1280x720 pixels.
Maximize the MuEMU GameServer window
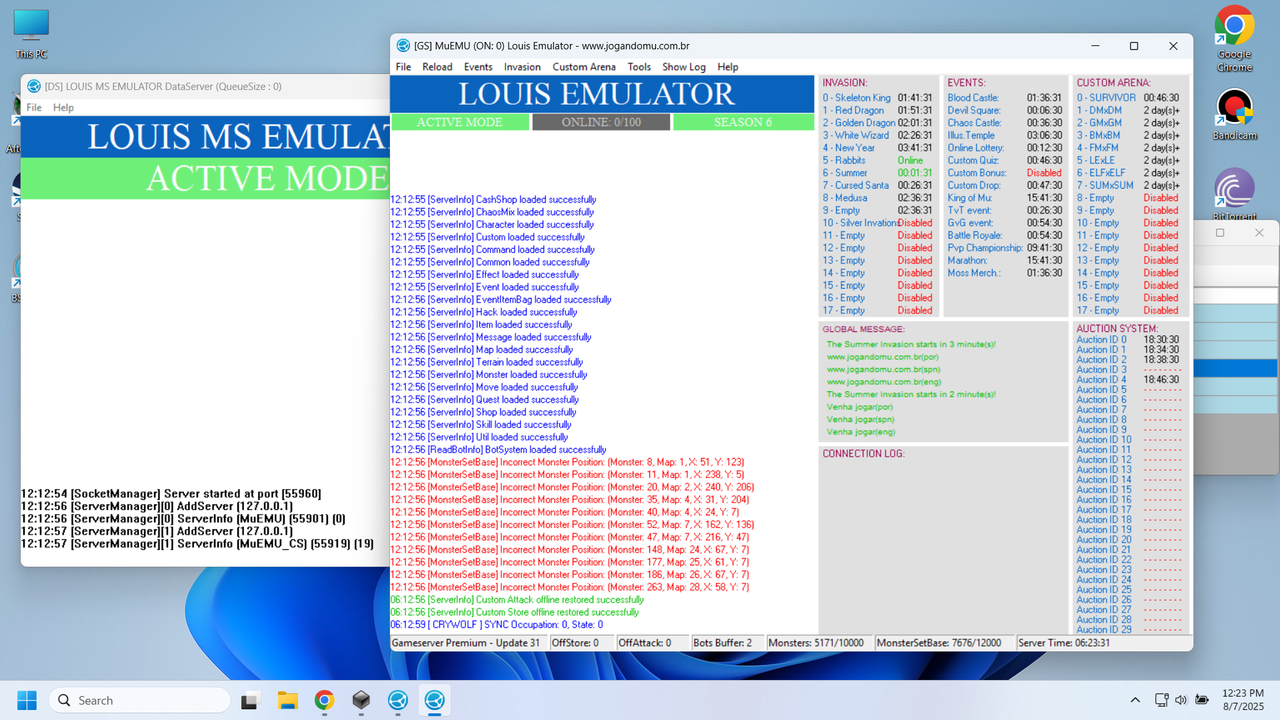1134,46
